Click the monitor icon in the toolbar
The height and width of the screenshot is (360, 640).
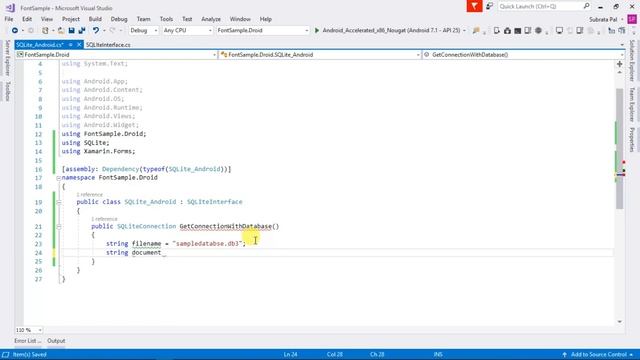(560, 31)
